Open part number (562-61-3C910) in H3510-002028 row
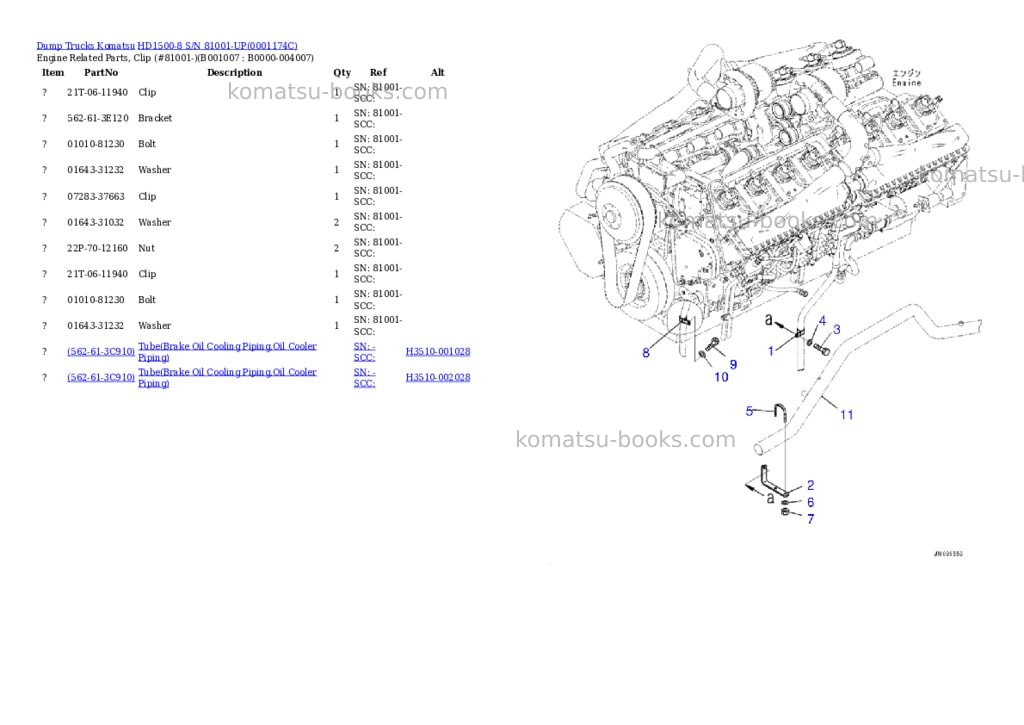Screen dimensions: 1024x725 click(101, 378)
